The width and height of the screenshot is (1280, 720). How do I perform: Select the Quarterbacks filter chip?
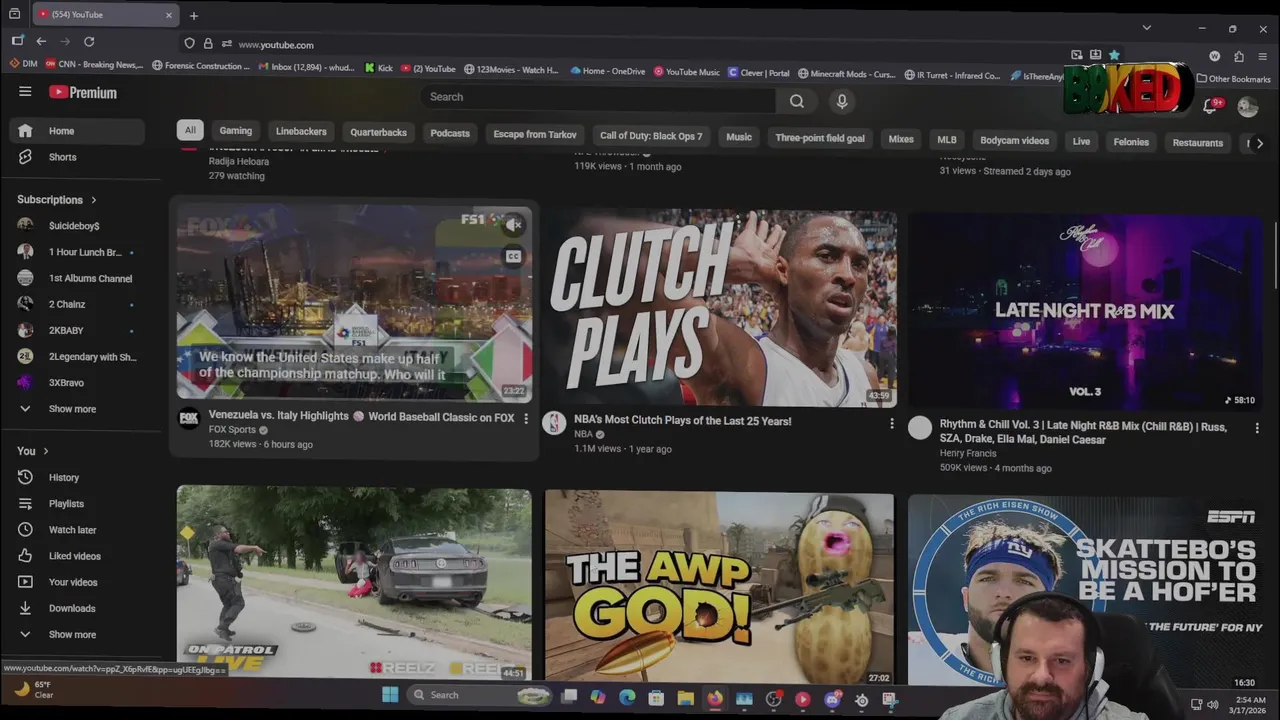coord(378,133)
